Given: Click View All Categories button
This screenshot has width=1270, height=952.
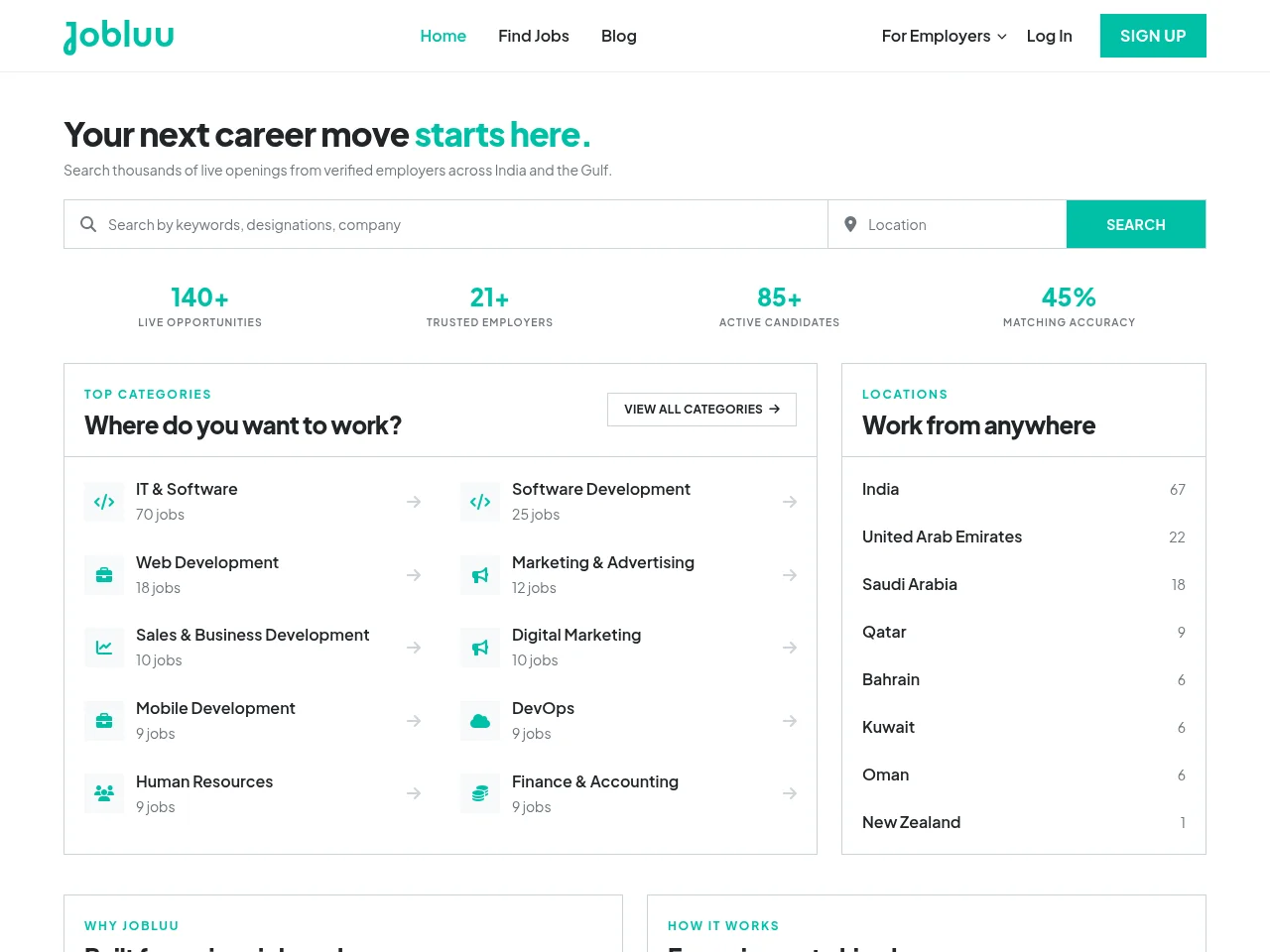Looking at the screenshot, I should [x=701, y=409].
